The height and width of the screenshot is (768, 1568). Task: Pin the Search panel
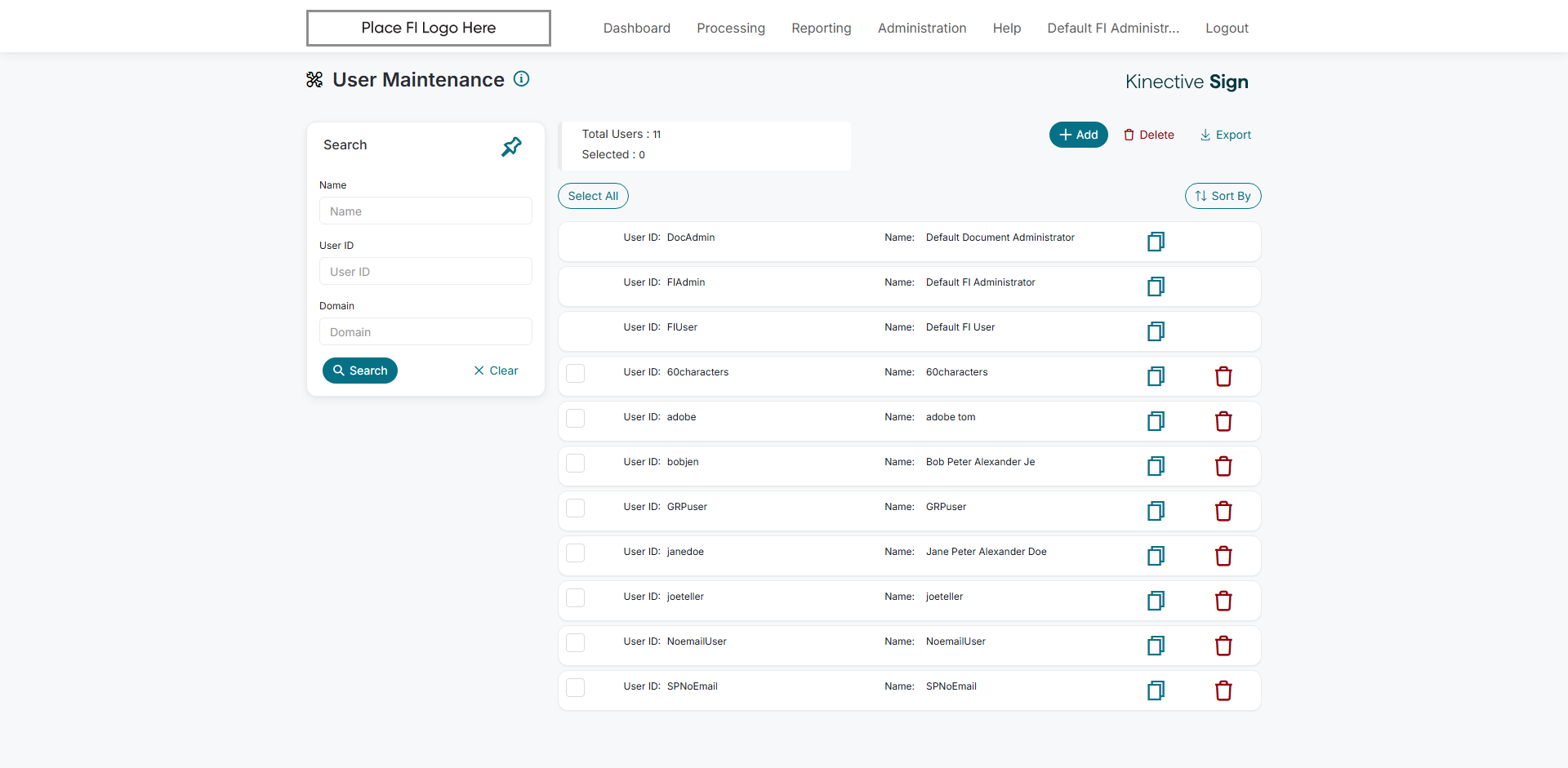coord(511,147)
